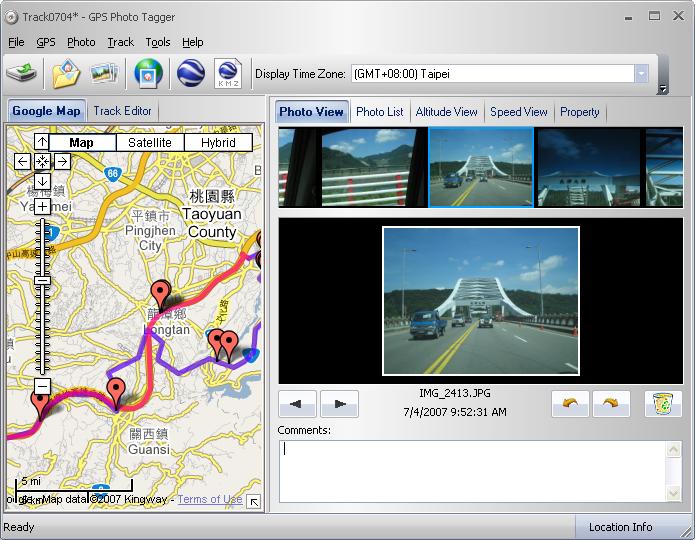Click the photo stack toolbar icon
Viewport: 695px width, 540px height.
pos(104,74)
